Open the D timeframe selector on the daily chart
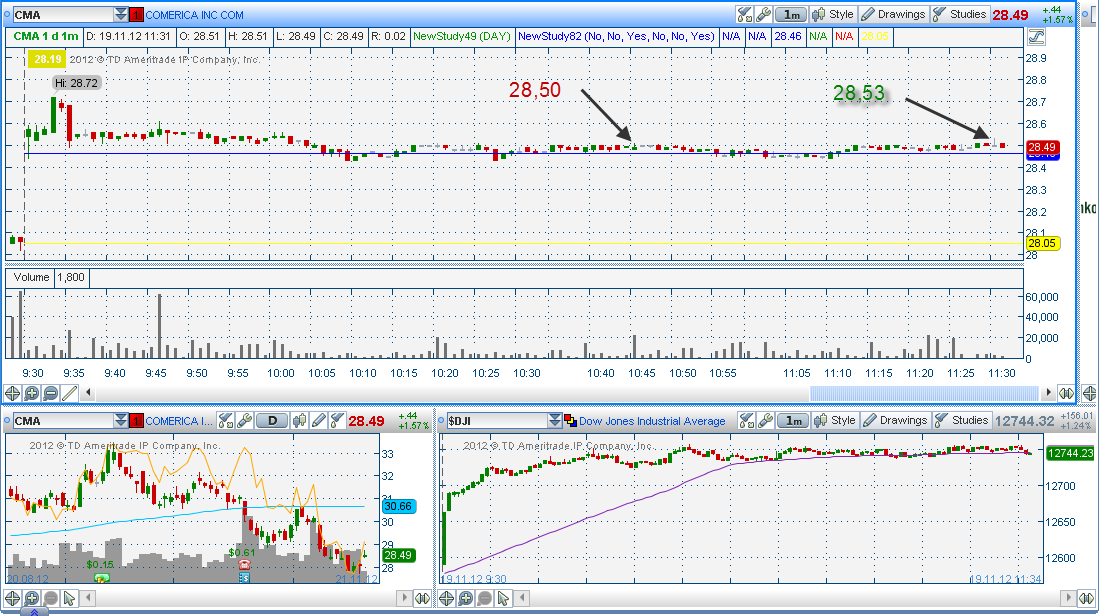The image size is (1099, 616). pyautogui.click(x=272, y=420)
